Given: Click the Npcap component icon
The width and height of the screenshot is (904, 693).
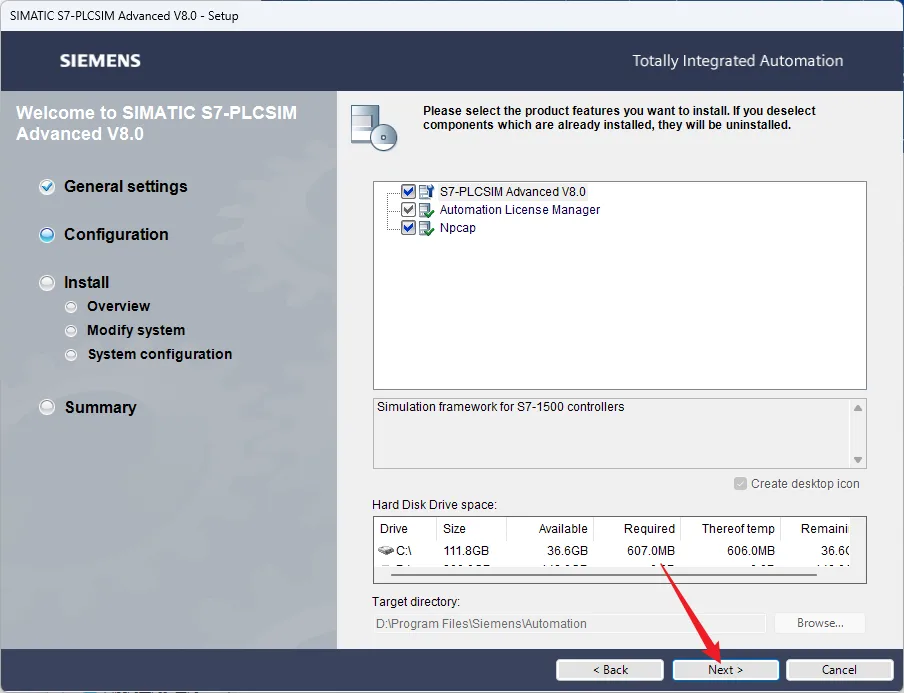Looking at the screenshot, I should (426, 228).
